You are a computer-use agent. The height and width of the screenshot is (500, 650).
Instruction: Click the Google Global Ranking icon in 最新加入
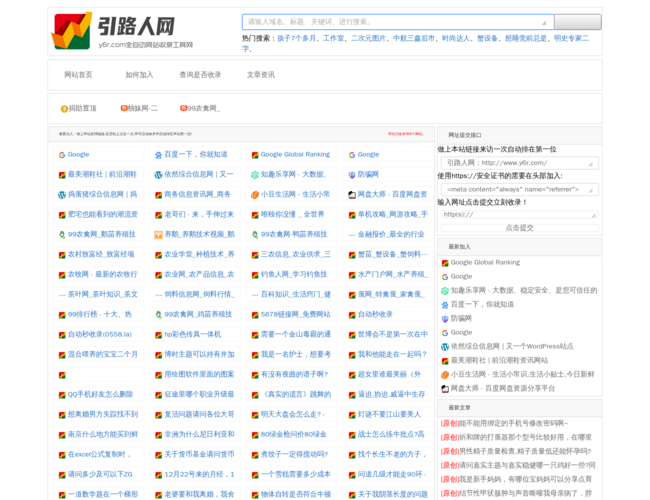point(445,263)
